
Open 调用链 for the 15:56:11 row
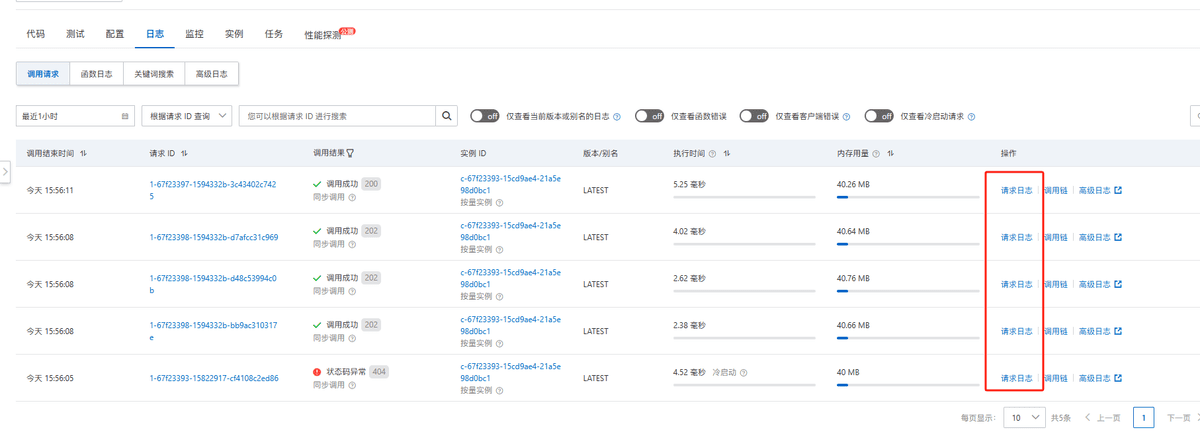tap(1056, 190)
